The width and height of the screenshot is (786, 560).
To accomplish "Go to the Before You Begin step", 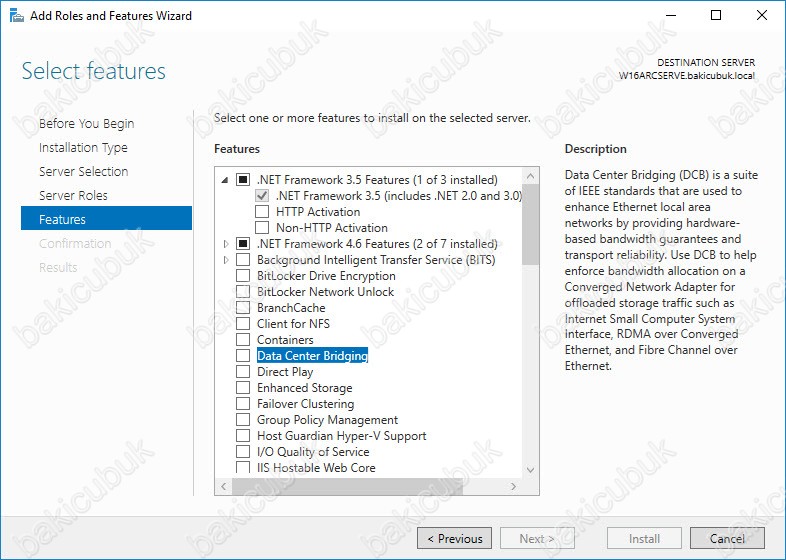I will tap(86, 123).
